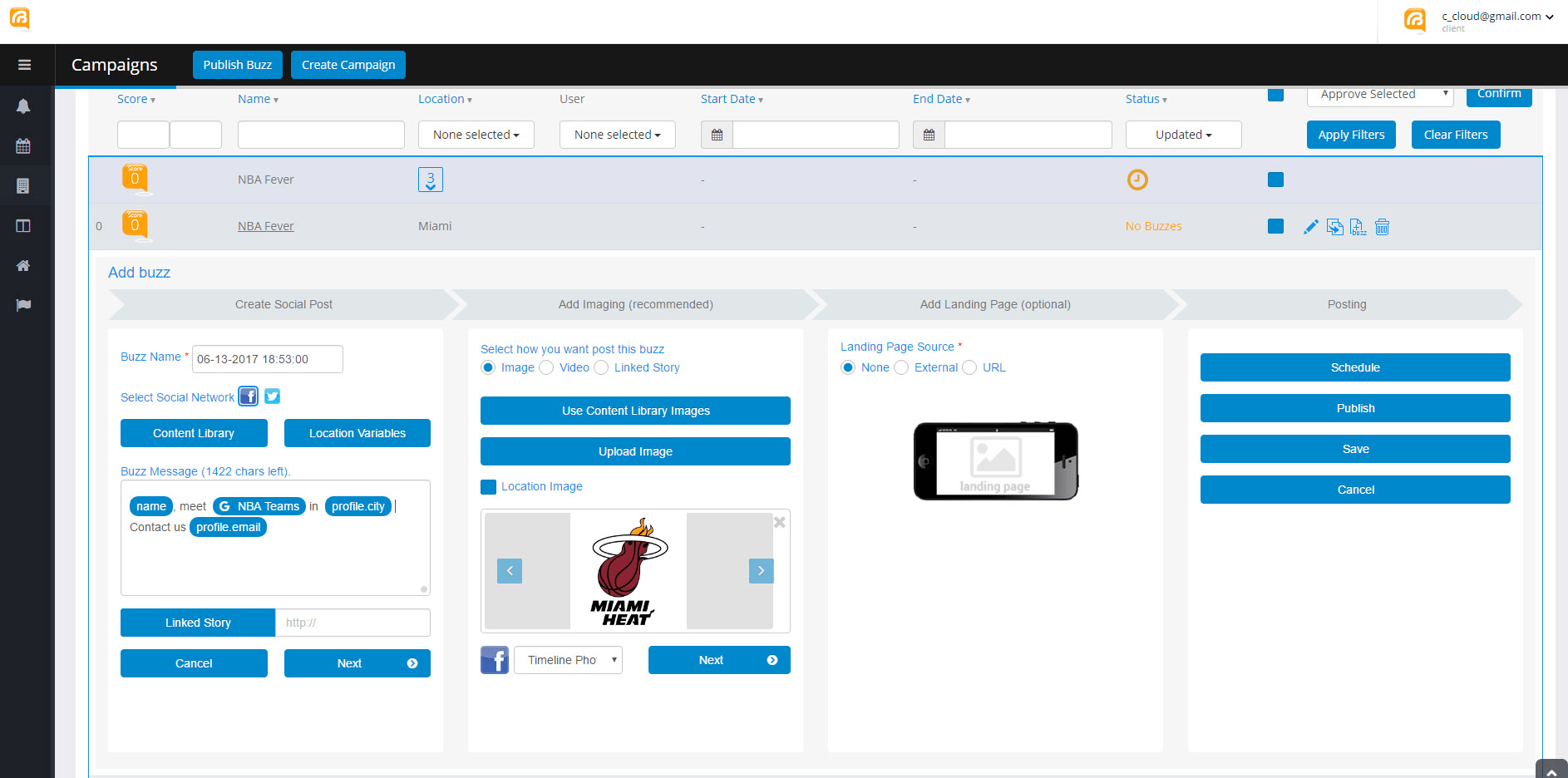Screen dimensions: 1568x778
Task: Open End Date calendar picker
Action: click(929, 135)
